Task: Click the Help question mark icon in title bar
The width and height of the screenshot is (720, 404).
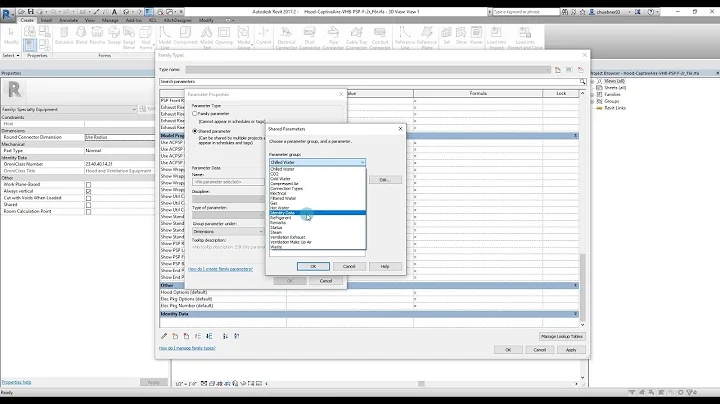Action: click(x=651, y=12)
